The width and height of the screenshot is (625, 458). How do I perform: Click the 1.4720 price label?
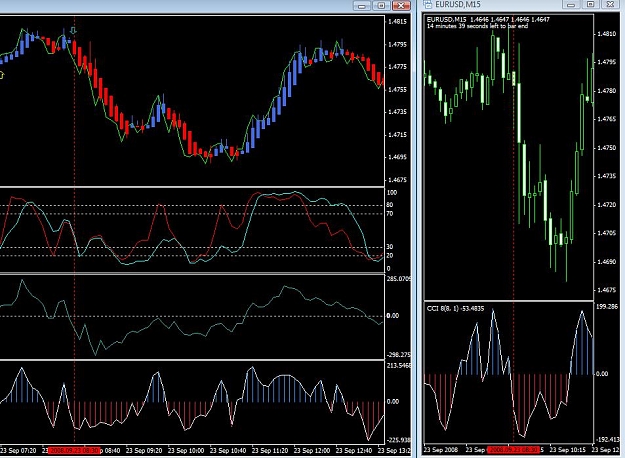pos(606,204)
